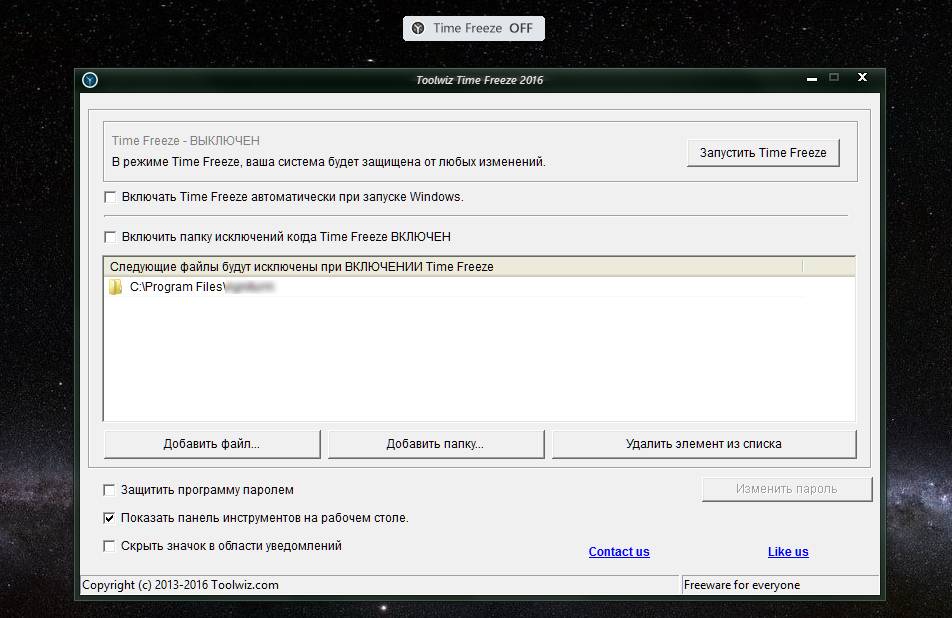Open the Contact us link
Image resolution: width=952 pixels, height=618 pixels.
tap(619, 552)
